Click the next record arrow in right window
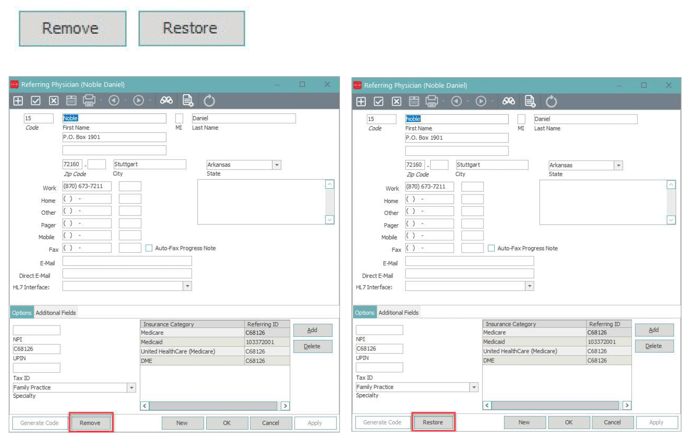The width and height of the screenshot is (688, 440). point(481,101)
